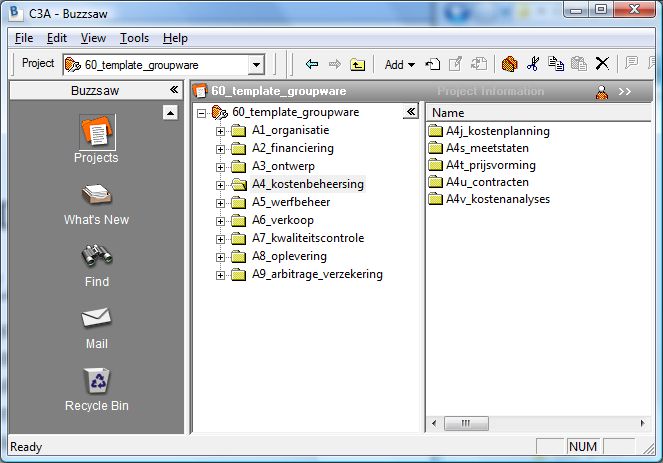
Task: Select A5_werfbeheer in the tree
Action: click(x=291, y=202)
